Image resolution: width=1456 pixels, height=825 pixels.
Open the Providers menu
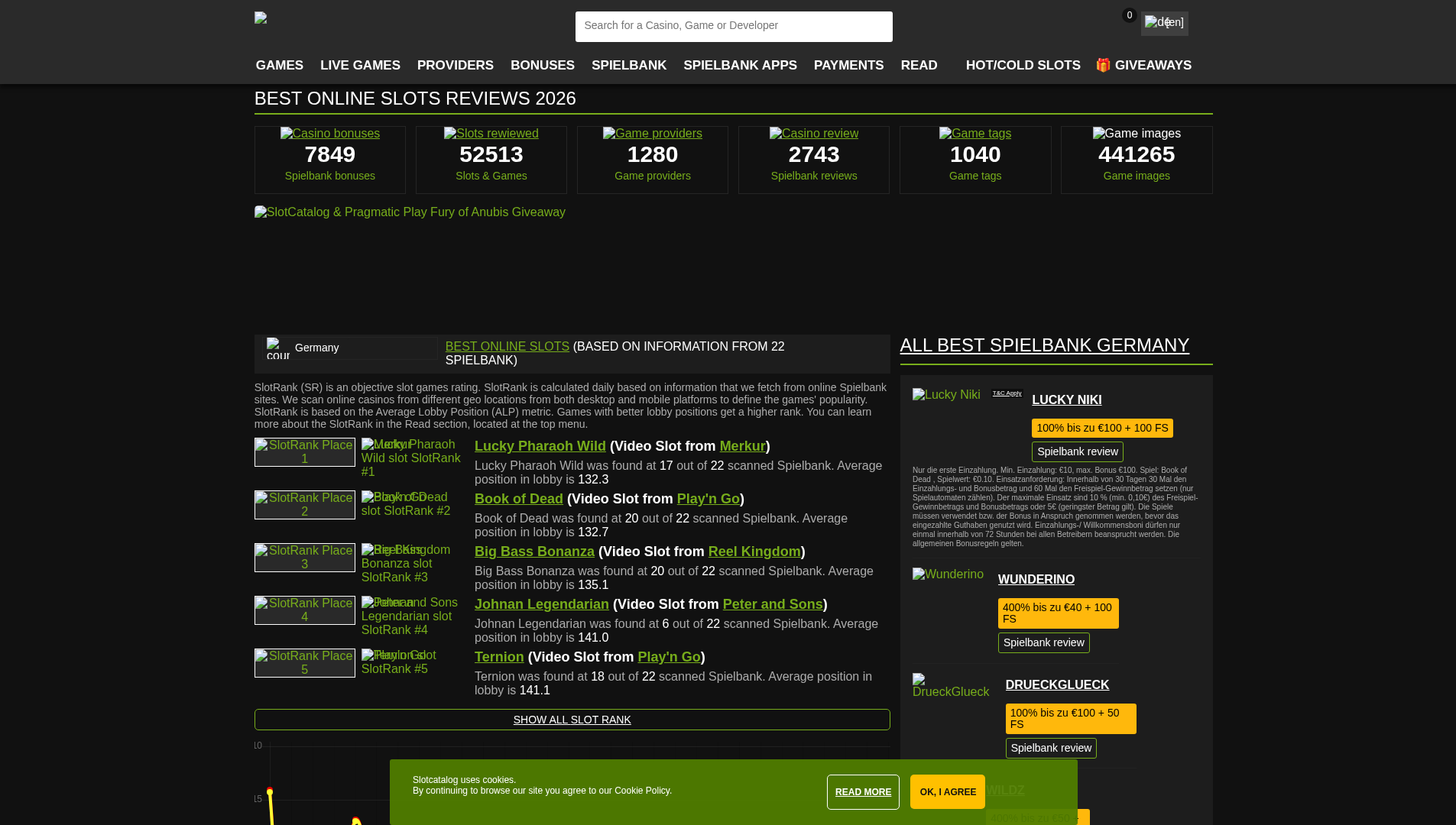coord(456,66)
